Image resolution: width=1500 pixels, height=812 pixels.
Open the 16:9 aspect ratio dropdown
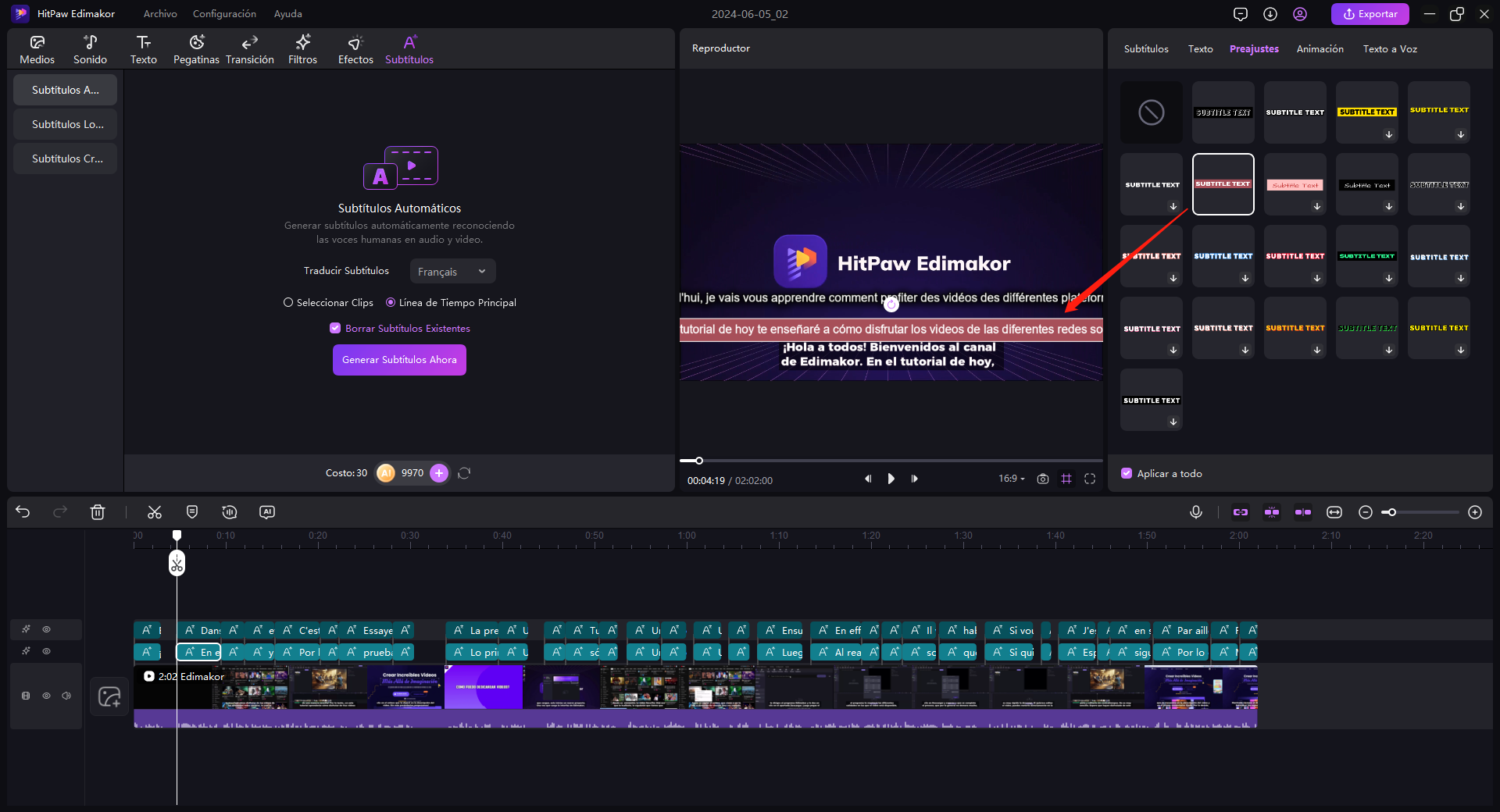pyautogui.click(x=1012, y=479)
